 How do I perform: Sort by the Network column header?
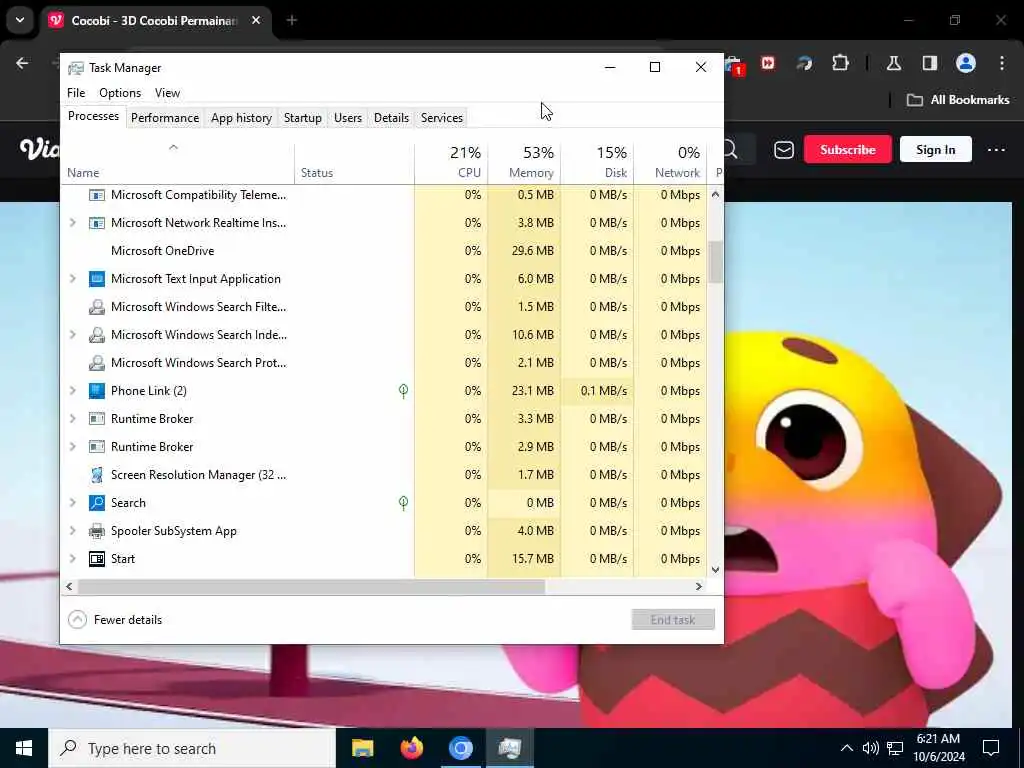(x=671, y=162)
